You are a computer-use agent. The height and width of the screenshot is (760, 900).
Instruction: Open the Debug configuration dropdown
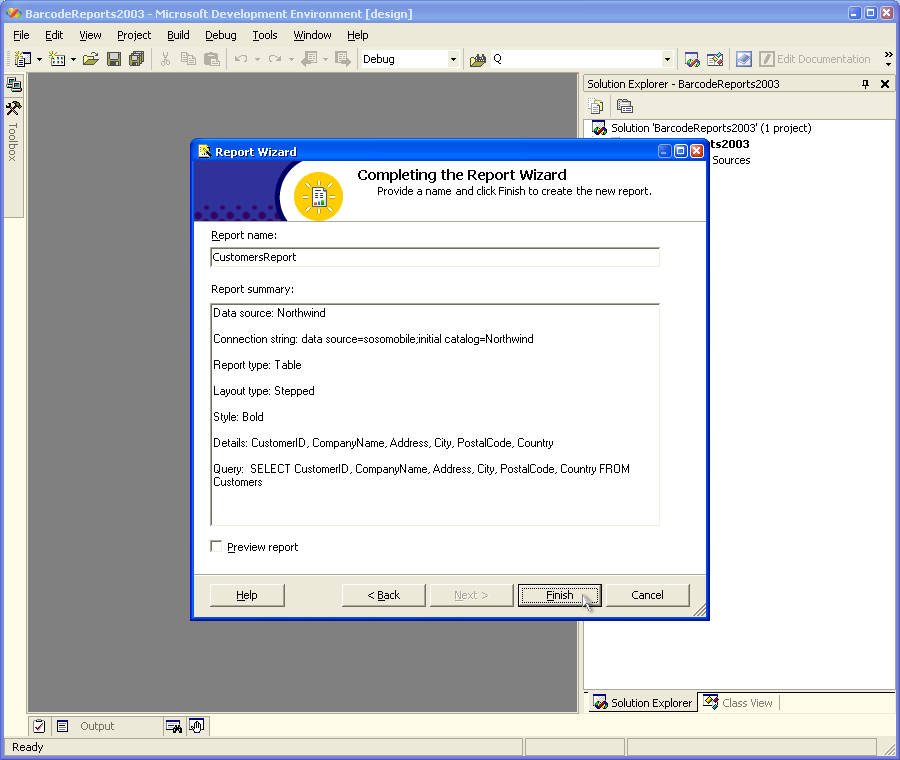pos(453,59)
